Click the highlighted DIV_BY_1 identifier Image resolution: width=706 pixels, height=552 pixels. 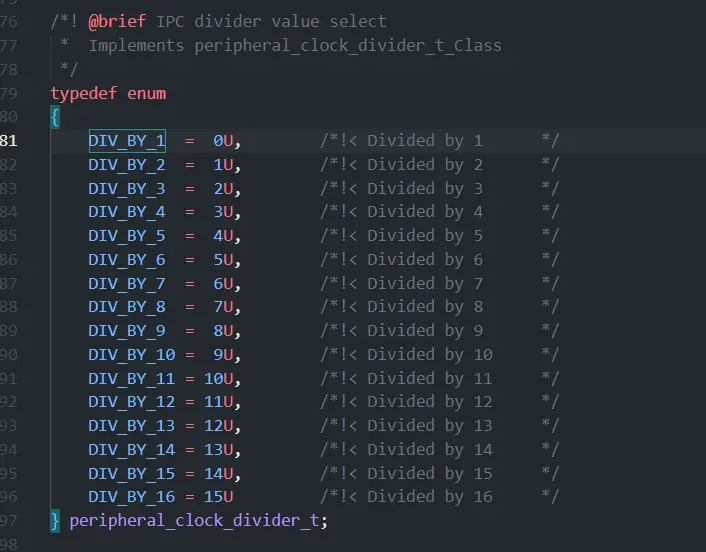tap(127, 141)
